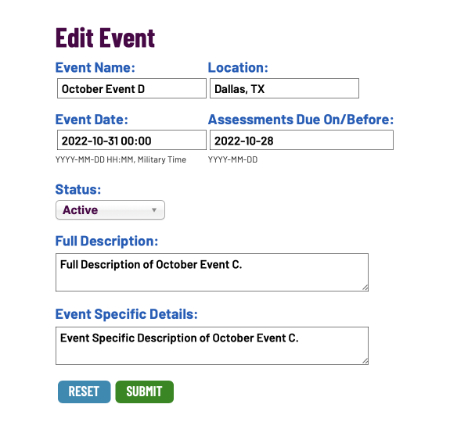This screenshot has height=422, width=450.
Task: Click the Status dropdown arrow
Action: (x=154, y=210)
